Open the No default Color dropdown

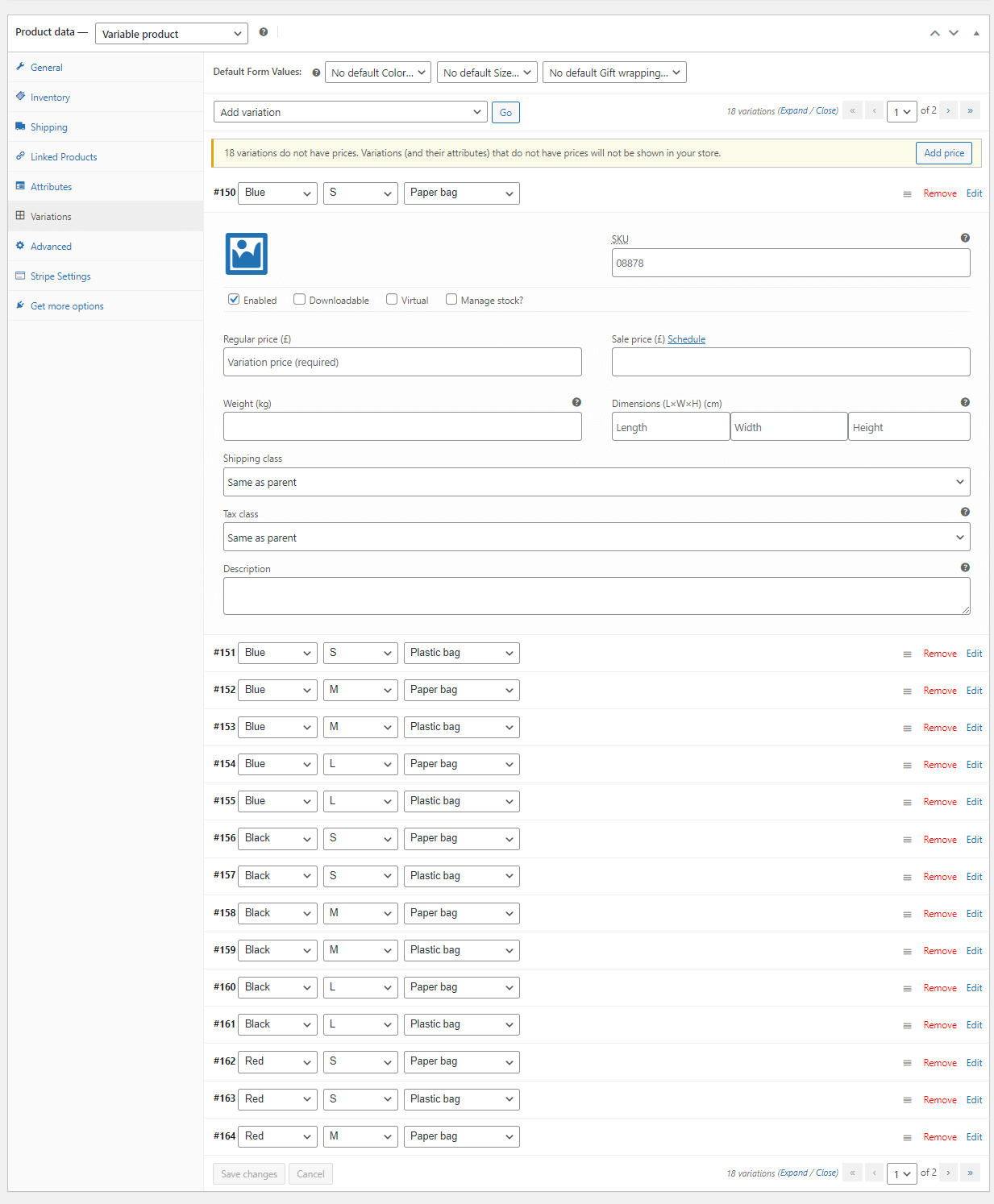378,73
